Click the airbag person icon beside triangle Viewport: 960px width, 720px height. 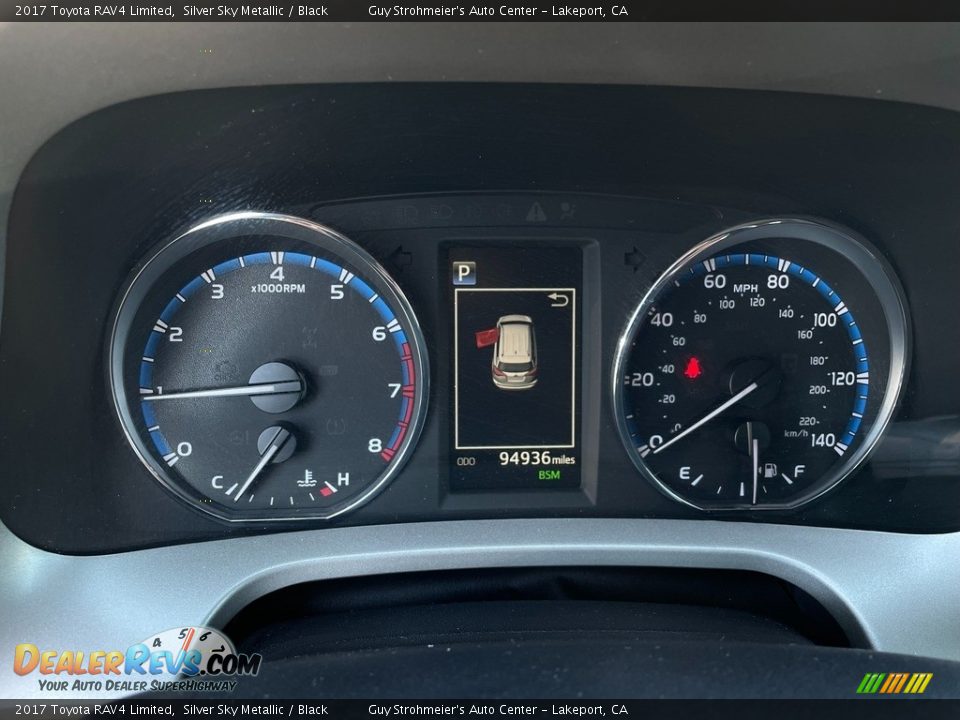[x=568, y=211]
